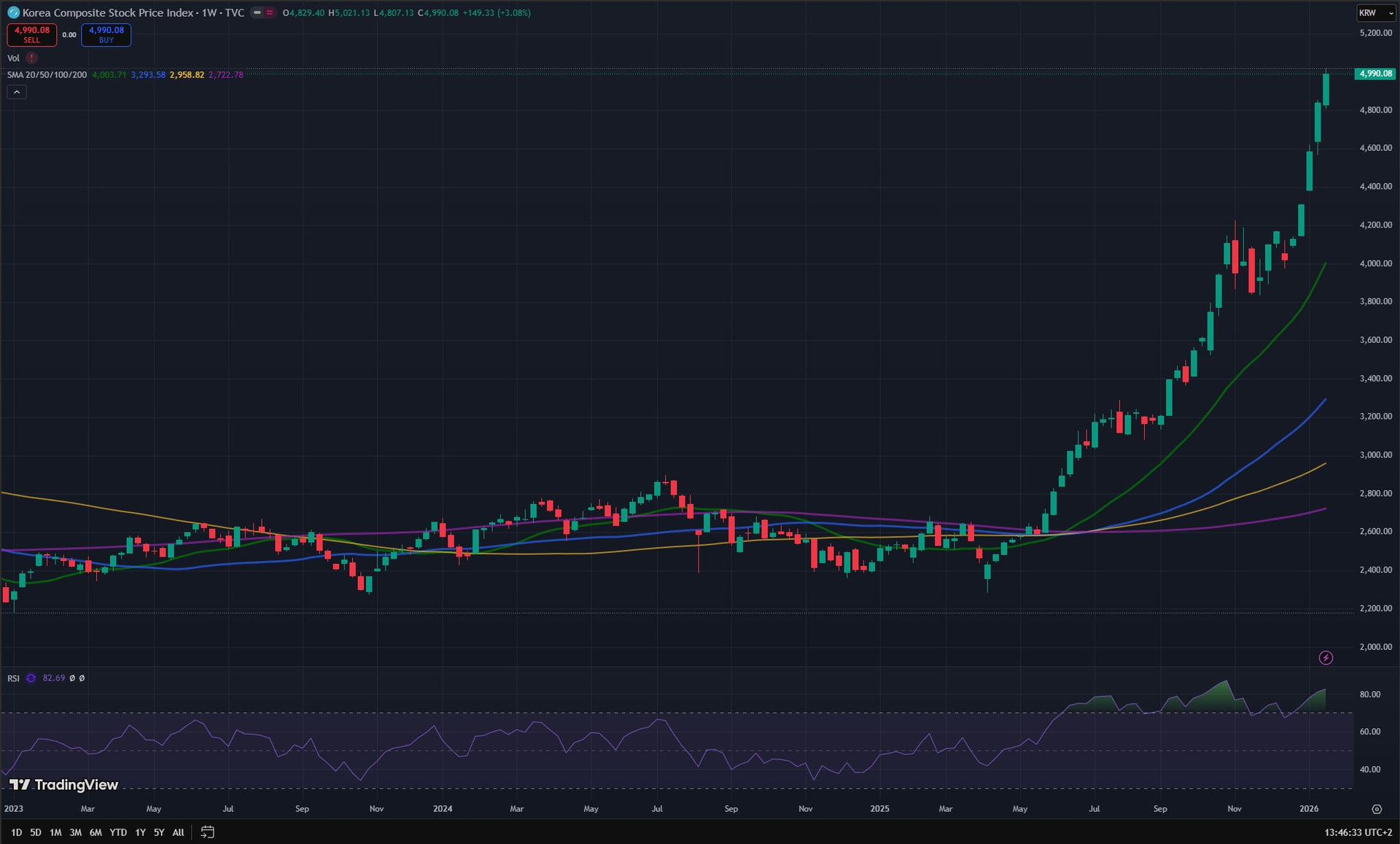This screenshot has height=844, width=1400.
Task: Select the YTD time range
Action: [x=118, y=832]
